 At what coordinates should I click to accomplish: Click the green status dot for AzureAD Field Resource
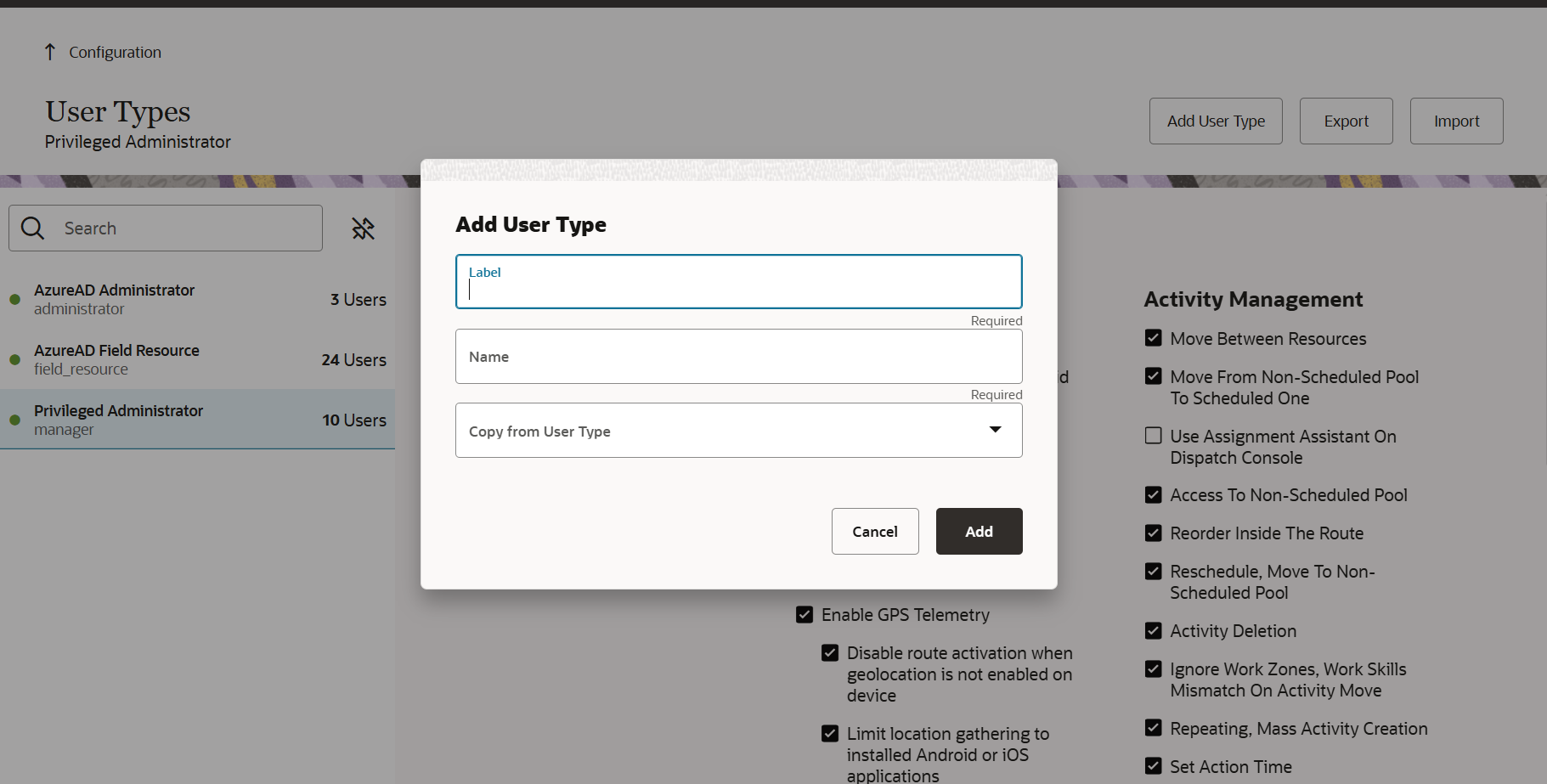click(14, 359)
